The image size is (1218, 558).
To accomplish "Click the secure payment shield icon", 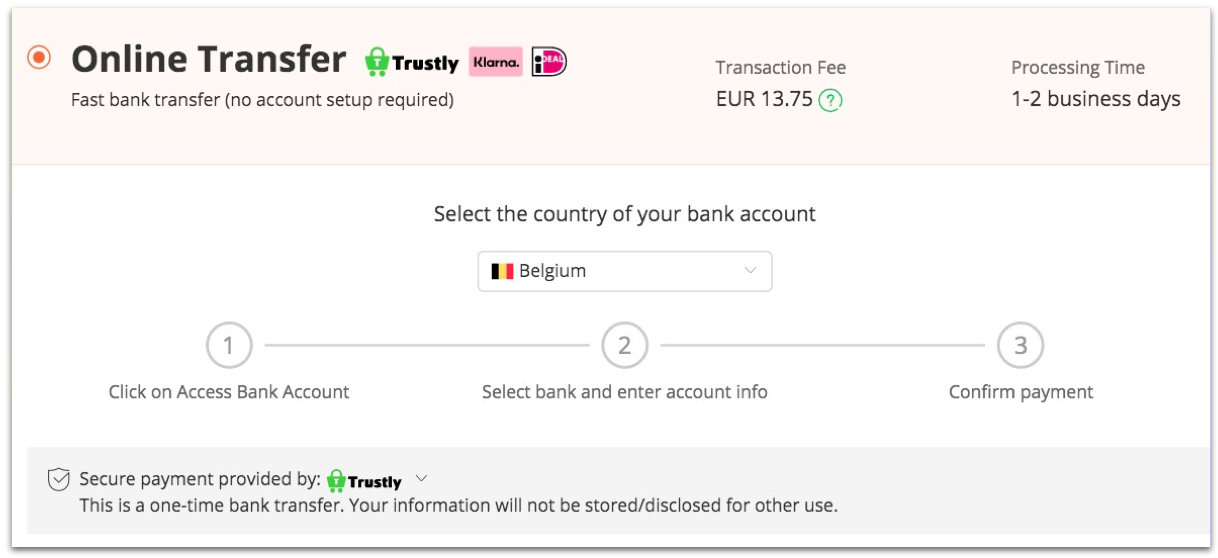I will click(59, 480).
